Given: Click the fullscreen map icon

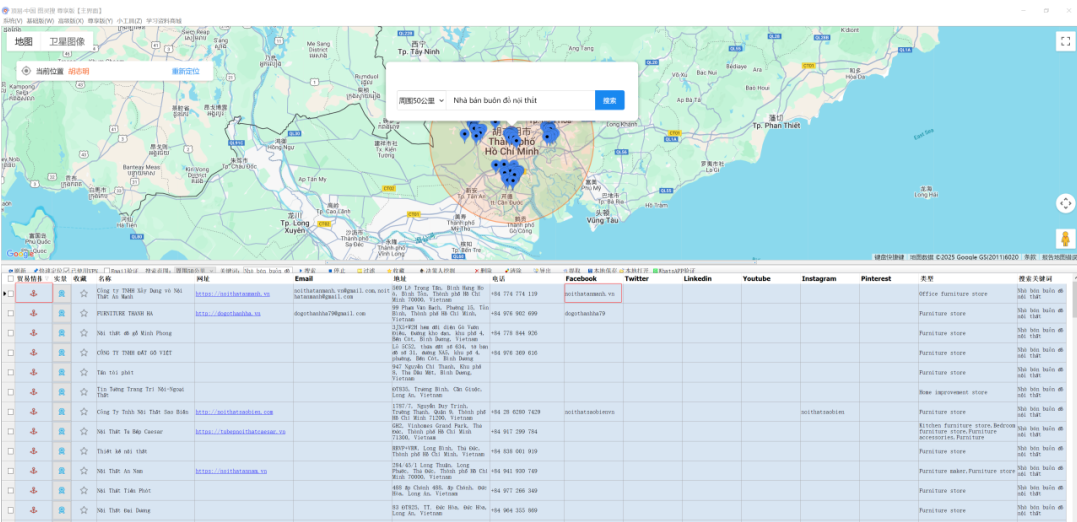Looking at the screenshot, I should pyautogui.click(x=1065, y=41).
